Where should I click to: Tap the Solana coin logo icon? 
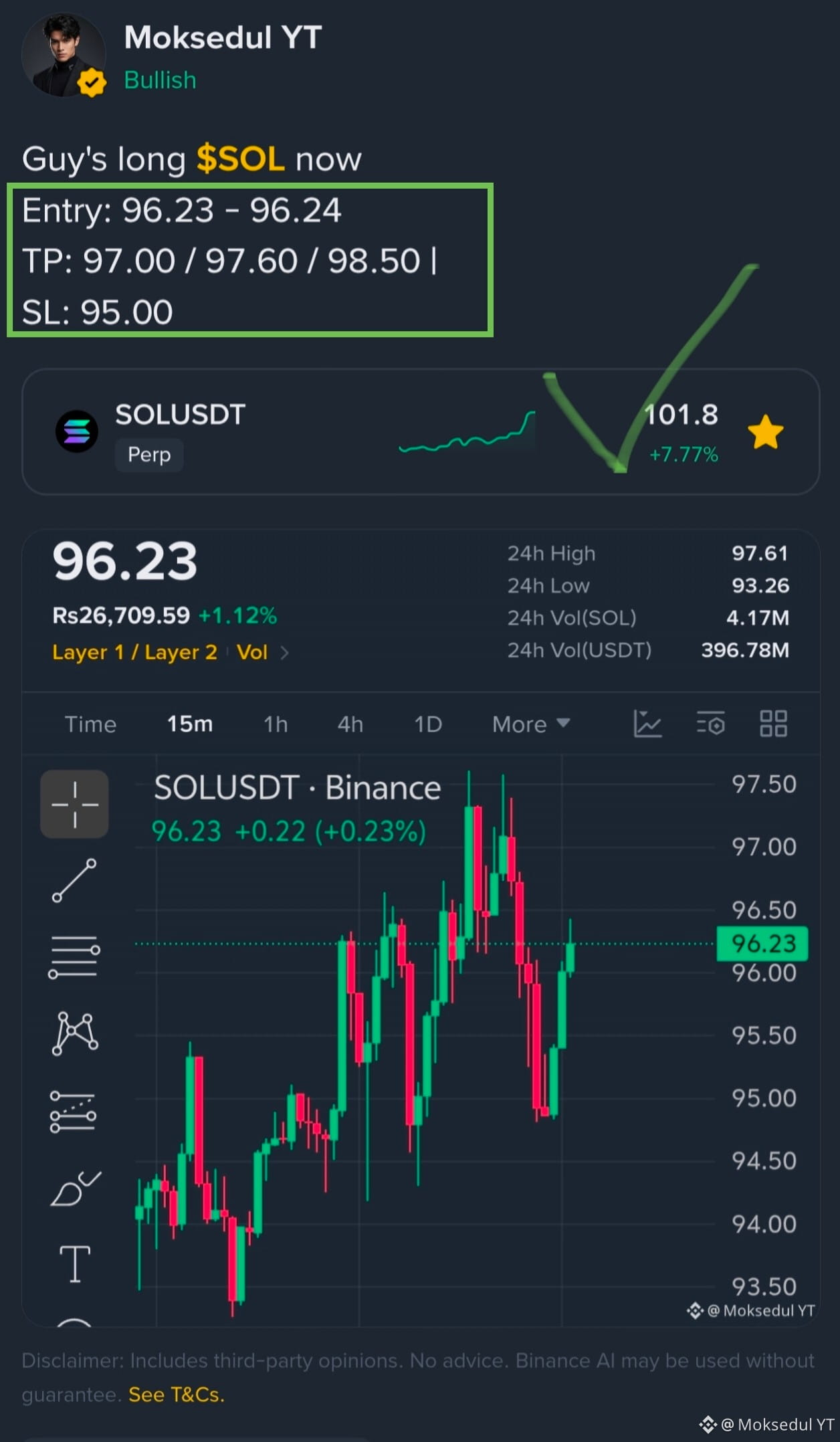(x=76, y=431)
